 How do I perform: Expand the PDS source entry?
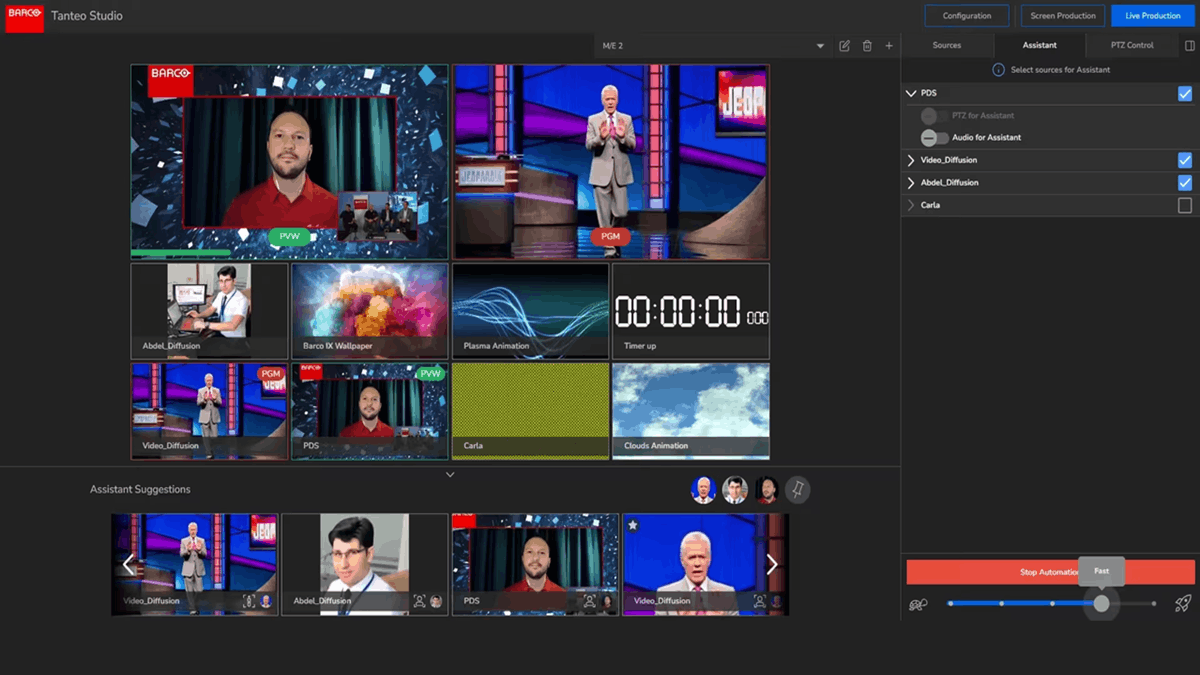910,92
